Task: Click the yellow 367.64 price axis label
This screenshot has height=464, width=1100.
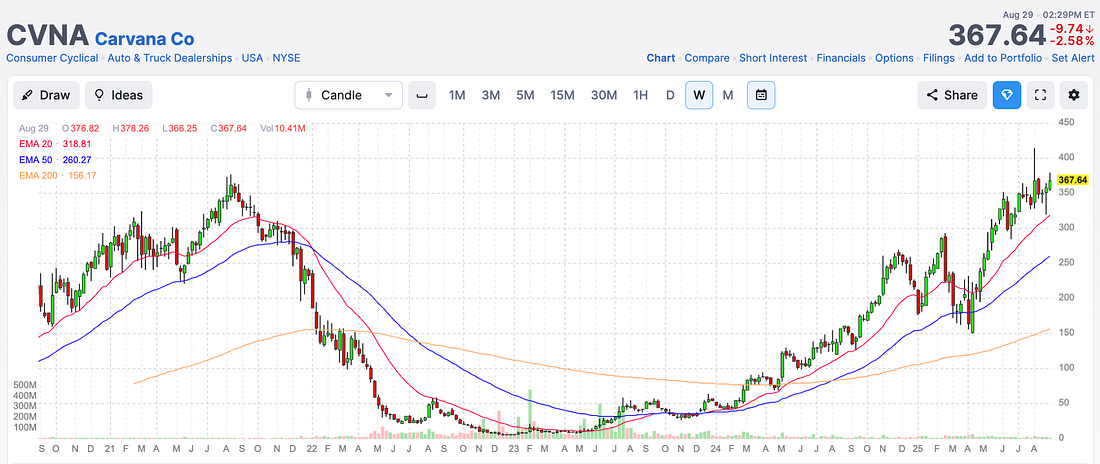Action: (x=1073, y=180)
